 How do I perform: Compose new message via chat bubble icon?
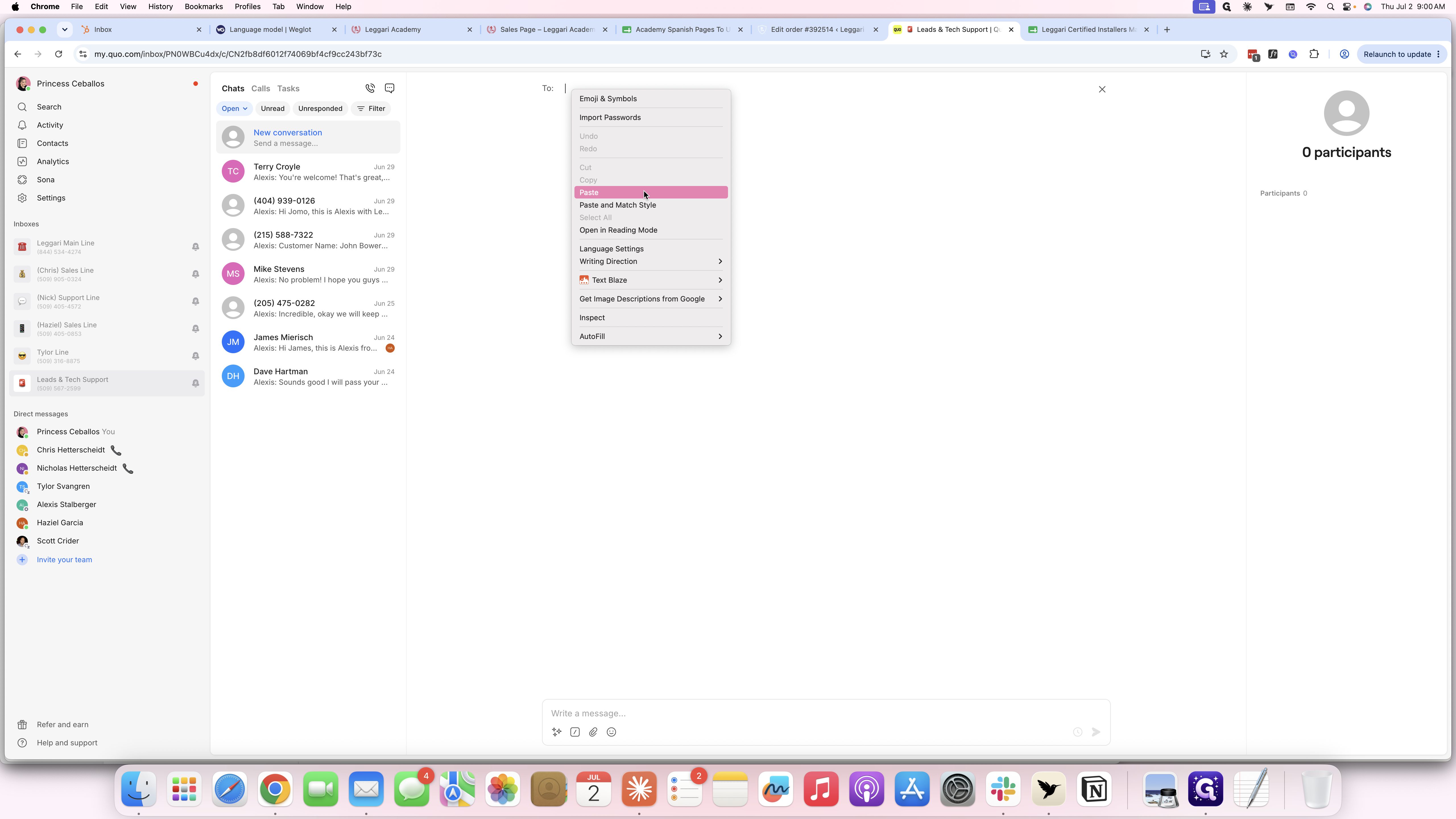pyautogui.click(x=389, y=88)
